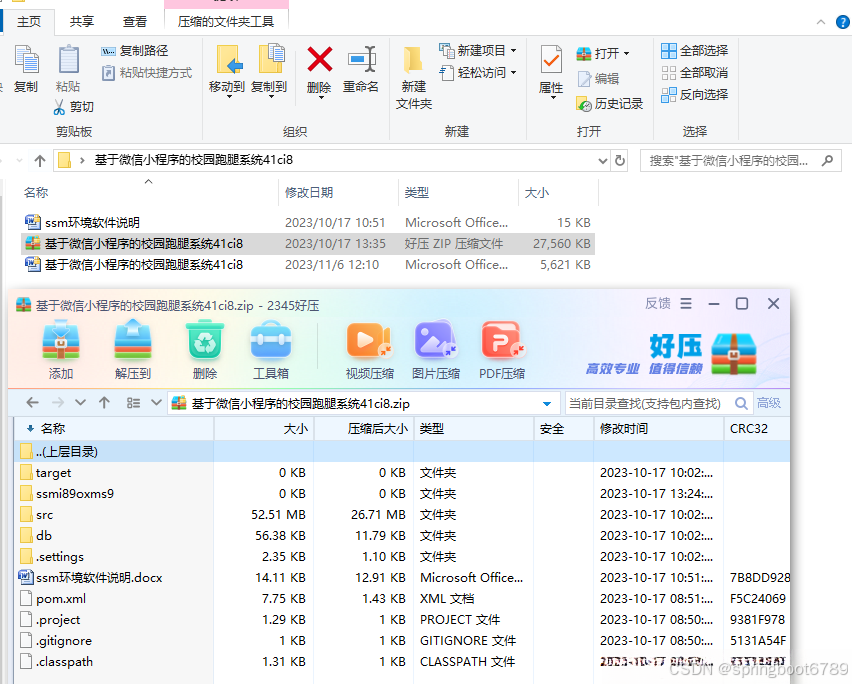Click the Video compress (视频压缩) icon
Screen dimensions: 852x684
point(369,340)
